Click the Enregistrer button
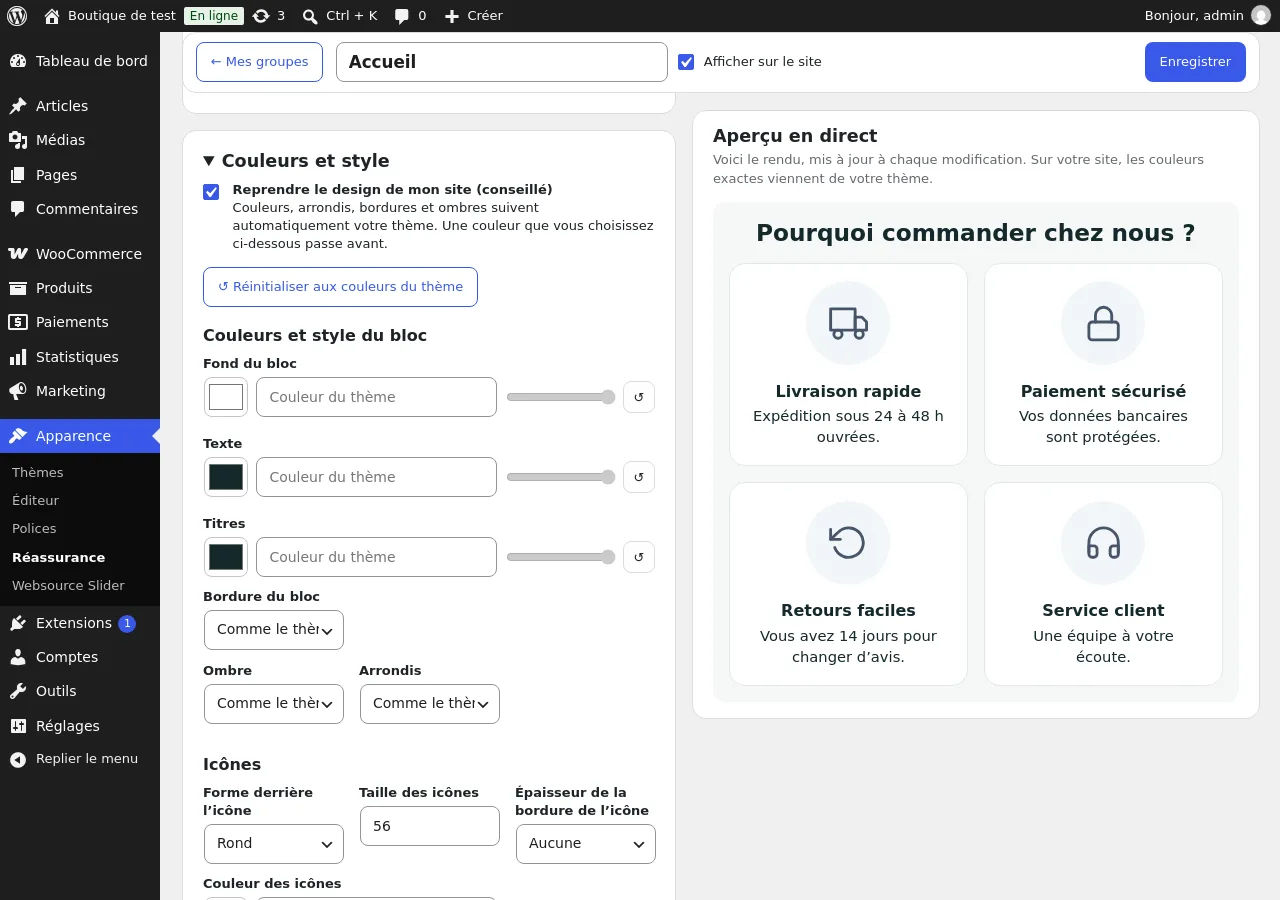This screenshot has width=1280, height=900. coord(1195,62)
